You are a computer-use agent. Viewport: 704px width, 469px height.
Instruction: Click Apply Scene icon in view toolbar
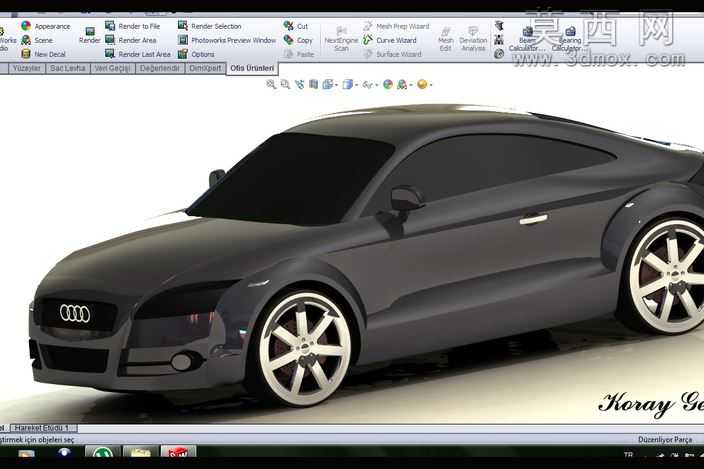coord(402,84)
